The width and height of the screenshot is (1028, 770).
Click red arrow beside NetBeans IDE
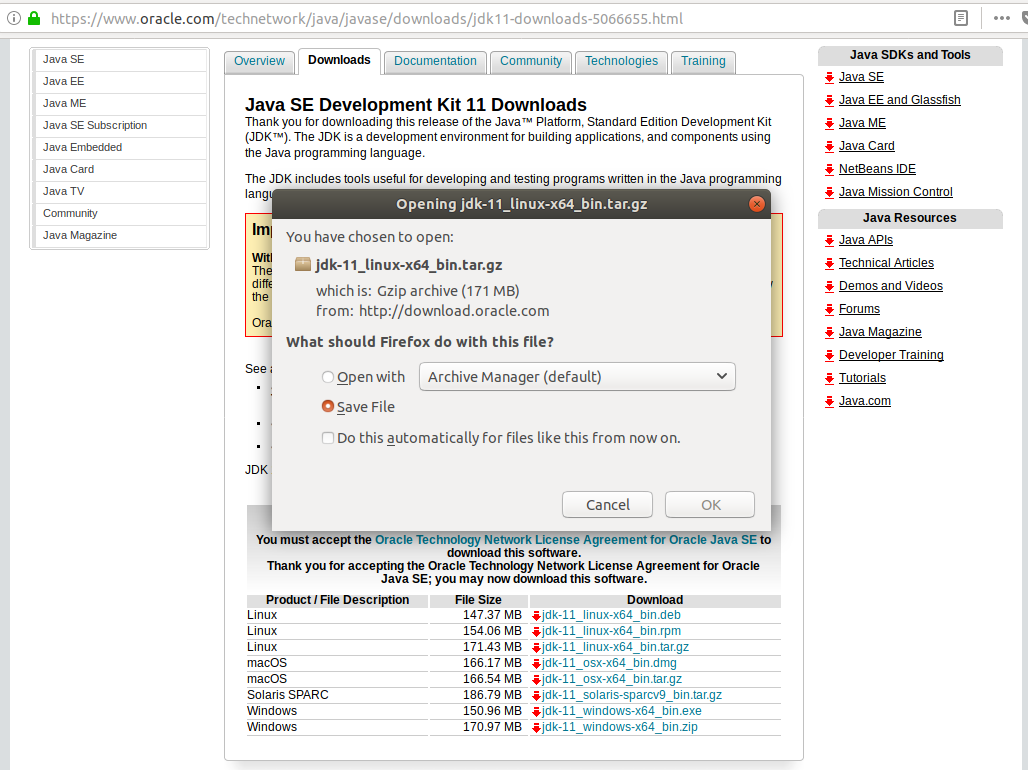(829, 169)
